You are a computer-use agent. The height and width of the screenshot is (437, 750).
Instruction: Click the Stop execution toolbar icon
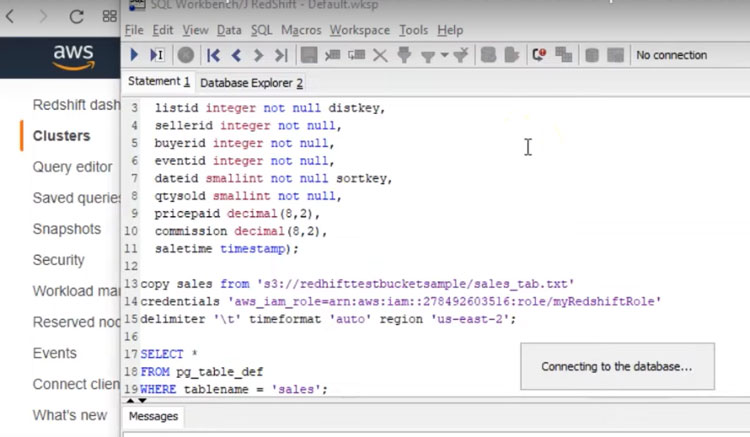[186, 55]
